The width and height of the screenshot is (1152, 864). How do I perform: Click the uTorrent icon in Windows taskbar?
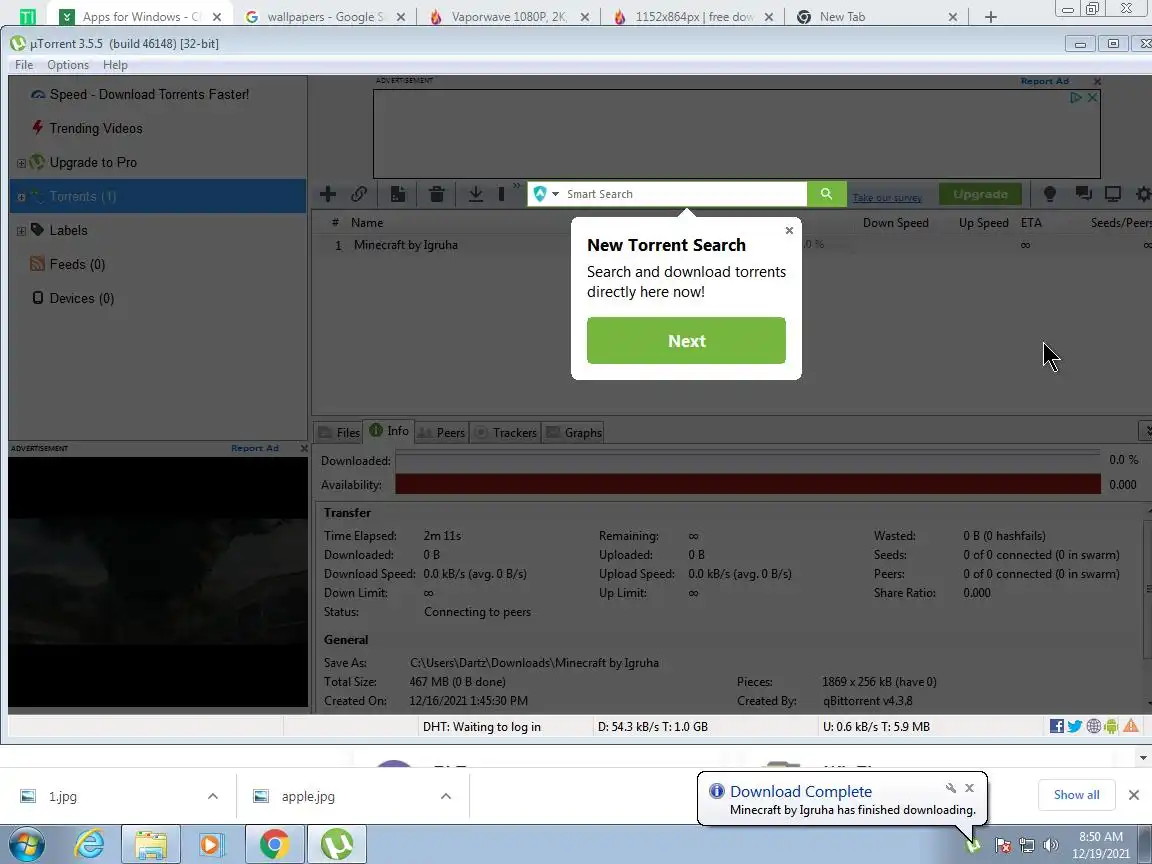pyautogui.click(x=336, y=844)
